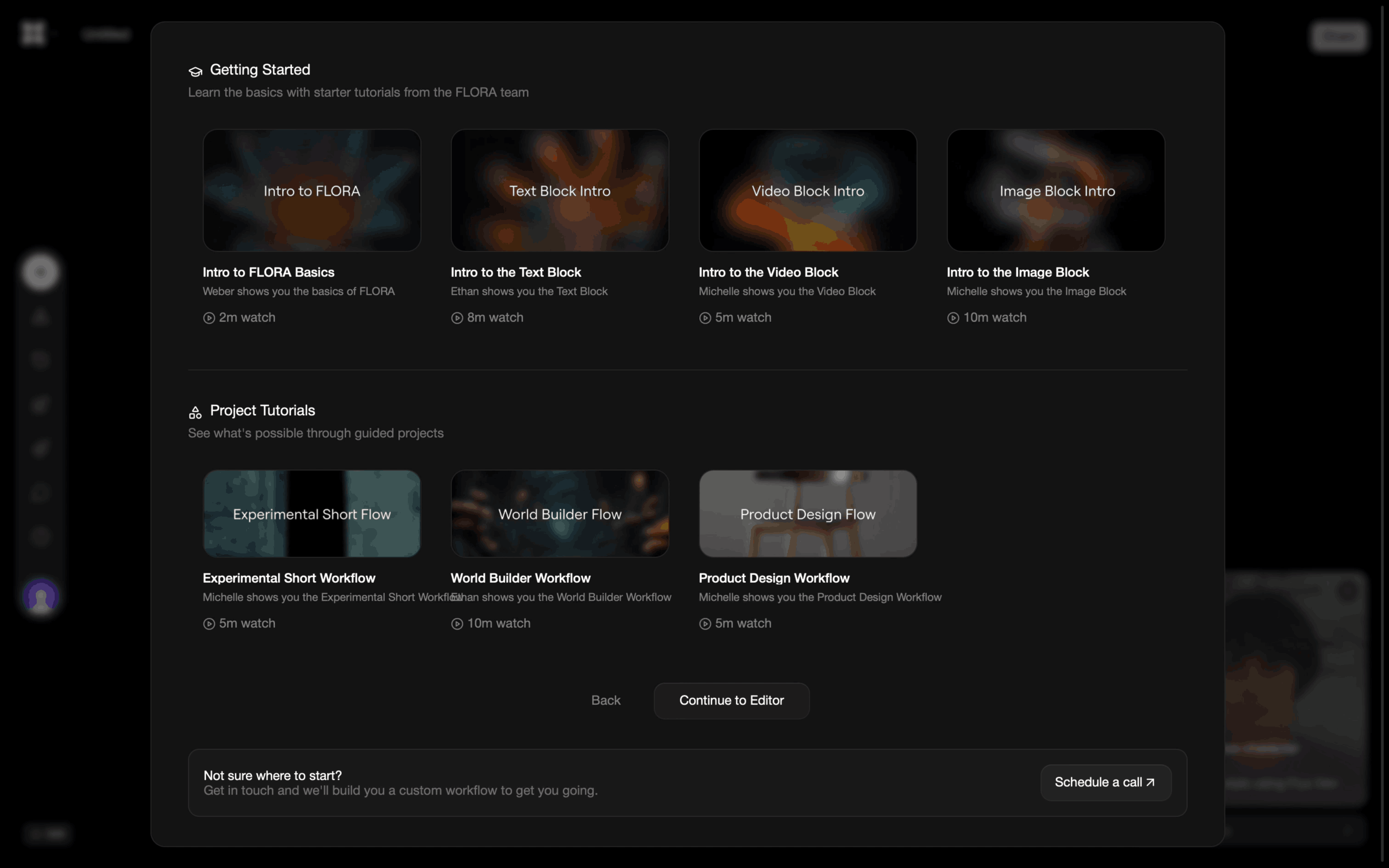Click play icon next to 8m watch

coord(457,318)
